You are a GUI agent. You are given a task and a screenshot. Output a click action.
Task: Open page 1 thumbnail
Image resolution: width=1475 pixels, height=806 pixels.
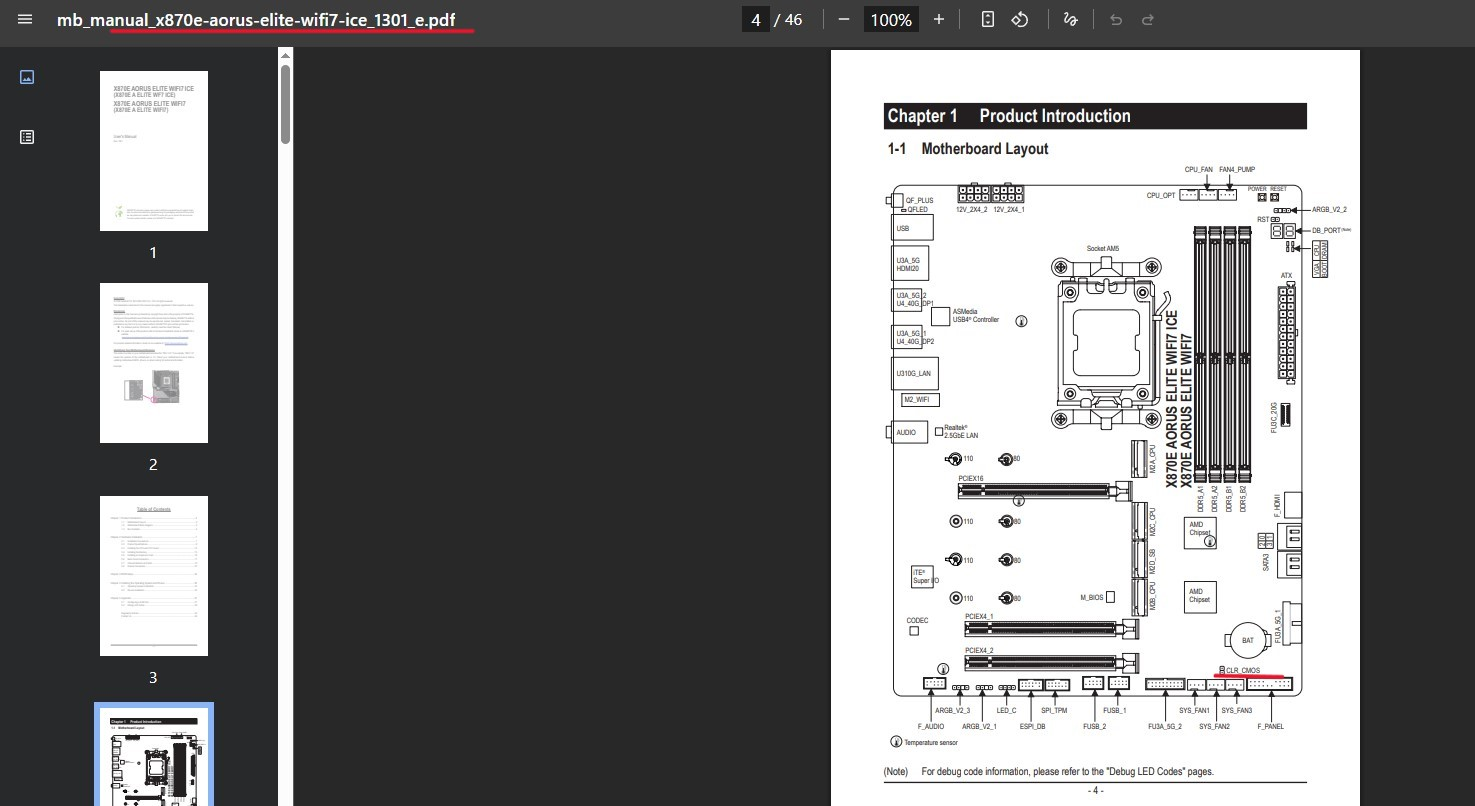(x=154, y=151)
